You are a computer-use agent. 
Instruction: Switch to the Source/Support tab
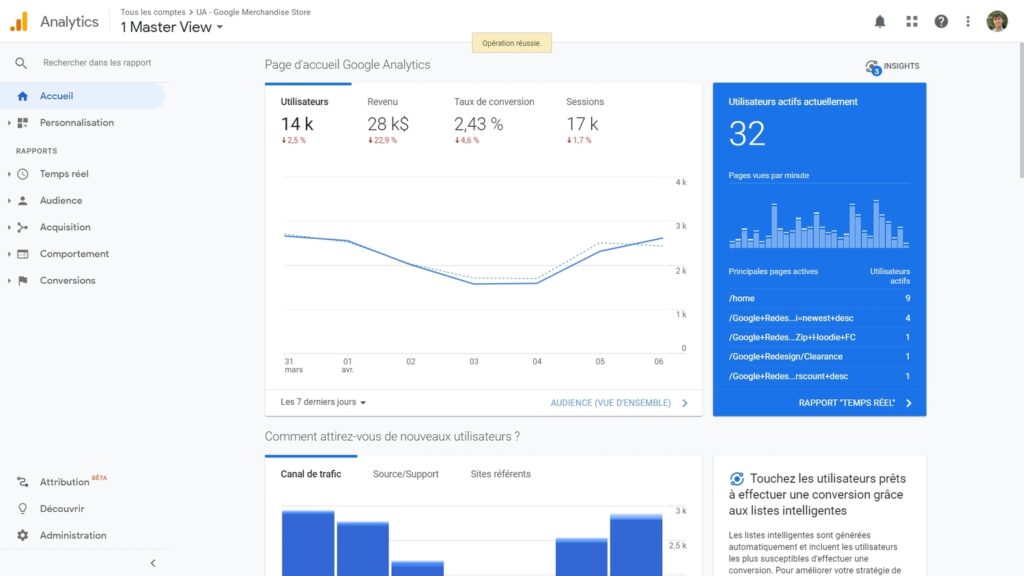point(405,474)
